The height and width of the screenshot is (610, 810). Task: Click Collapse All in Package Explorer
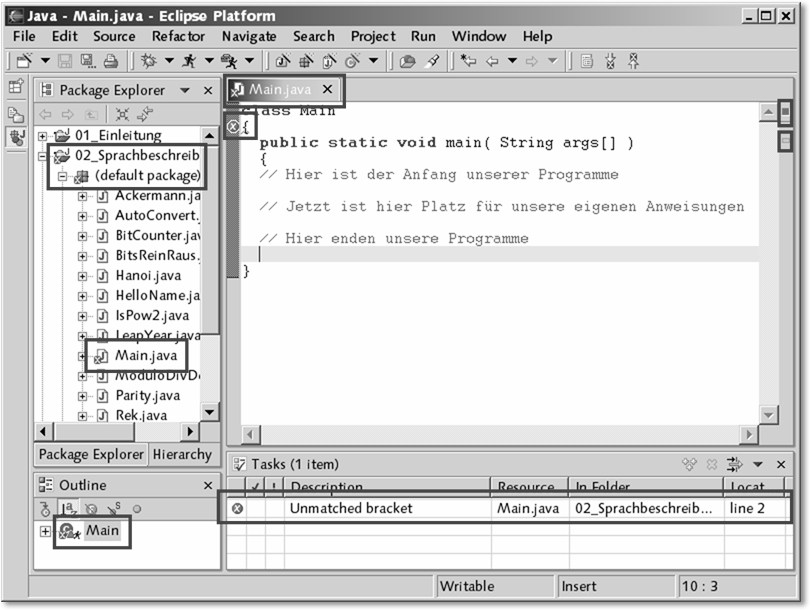(x=123, y=114)
